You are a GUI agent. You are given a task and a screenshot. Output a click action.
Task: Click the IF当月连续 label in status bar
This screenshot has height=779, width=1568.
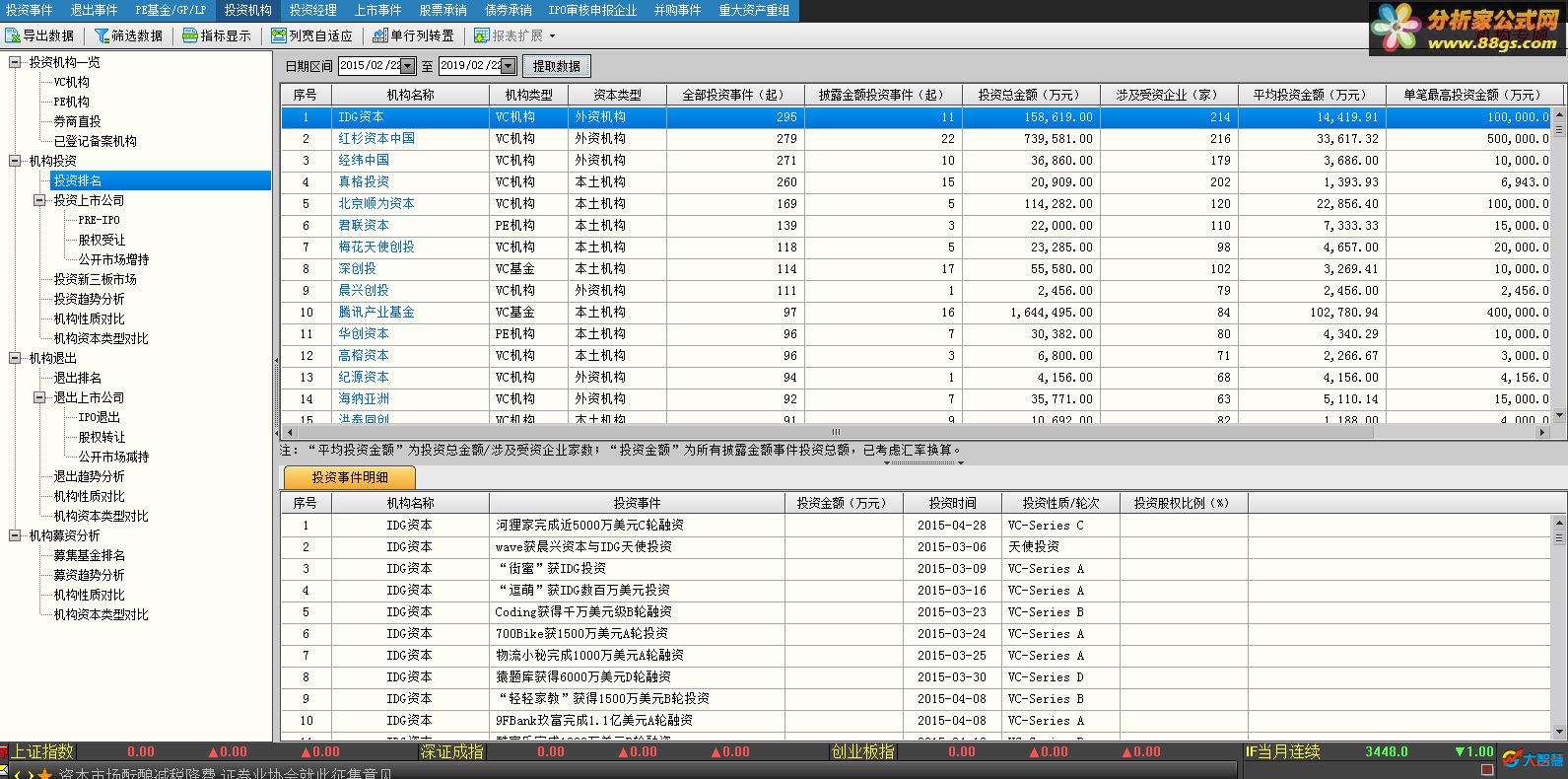(x=1282, y=751)
